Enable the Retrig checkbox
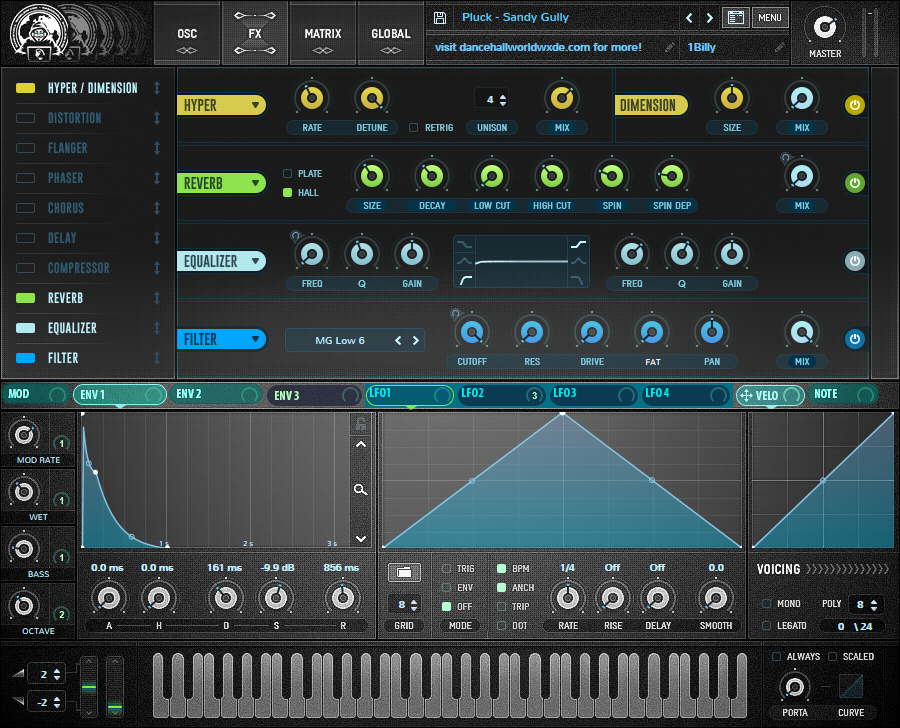This screenshot has width=900, height=728. click(x=414, y=128)
